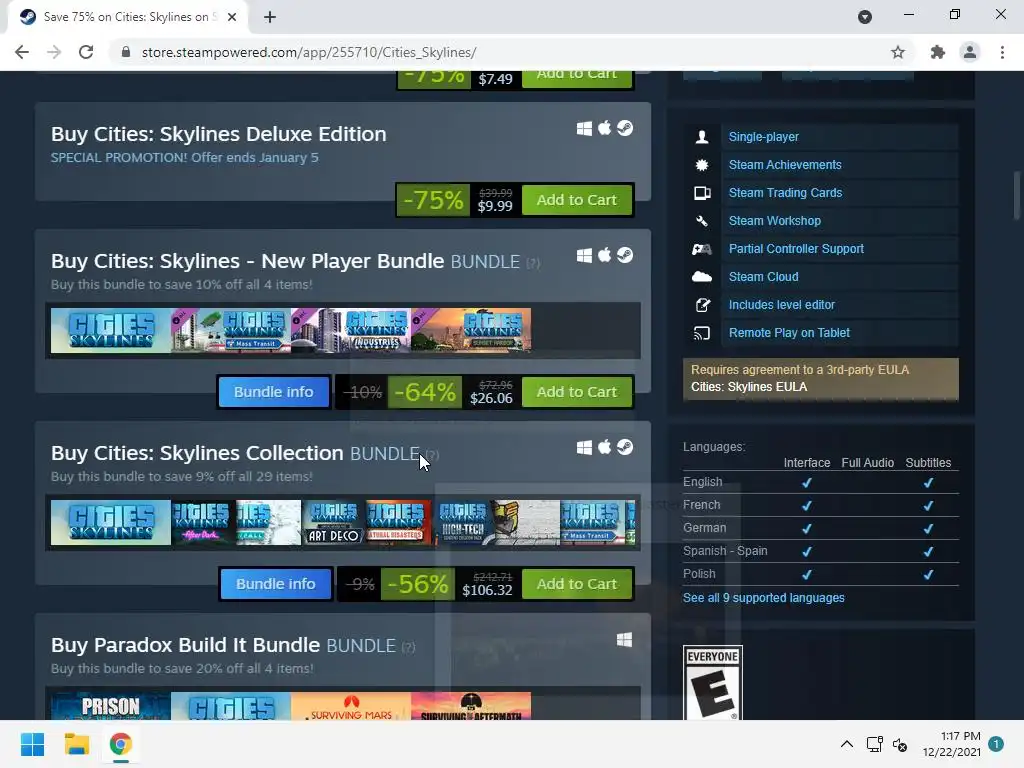Open Single-player category link
This screenshot has height=768, width=1024.
[x=763, y=136]
